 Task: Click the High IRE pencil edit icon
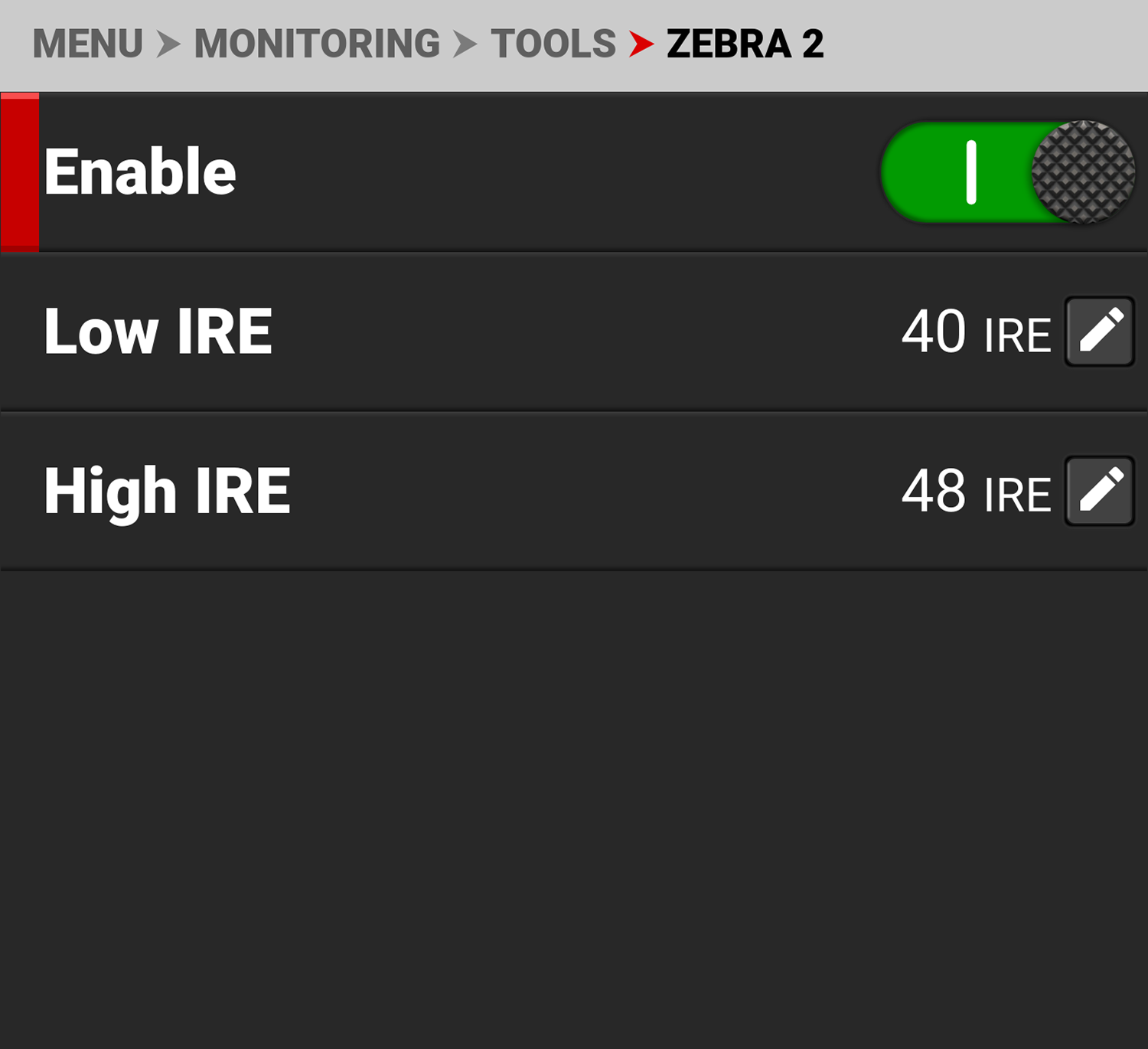coord(1100,491)
